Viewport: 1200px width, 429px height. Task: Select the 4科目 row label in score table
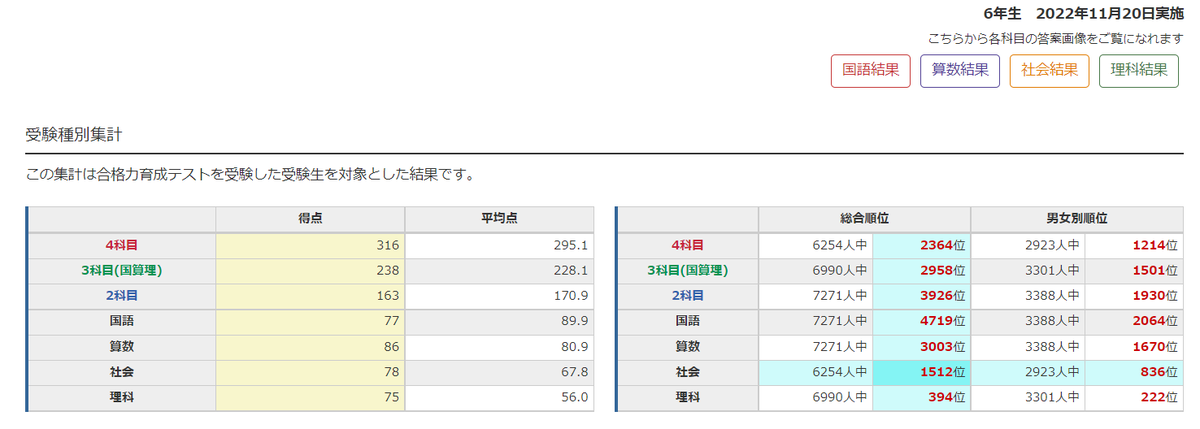click(122, 245)
